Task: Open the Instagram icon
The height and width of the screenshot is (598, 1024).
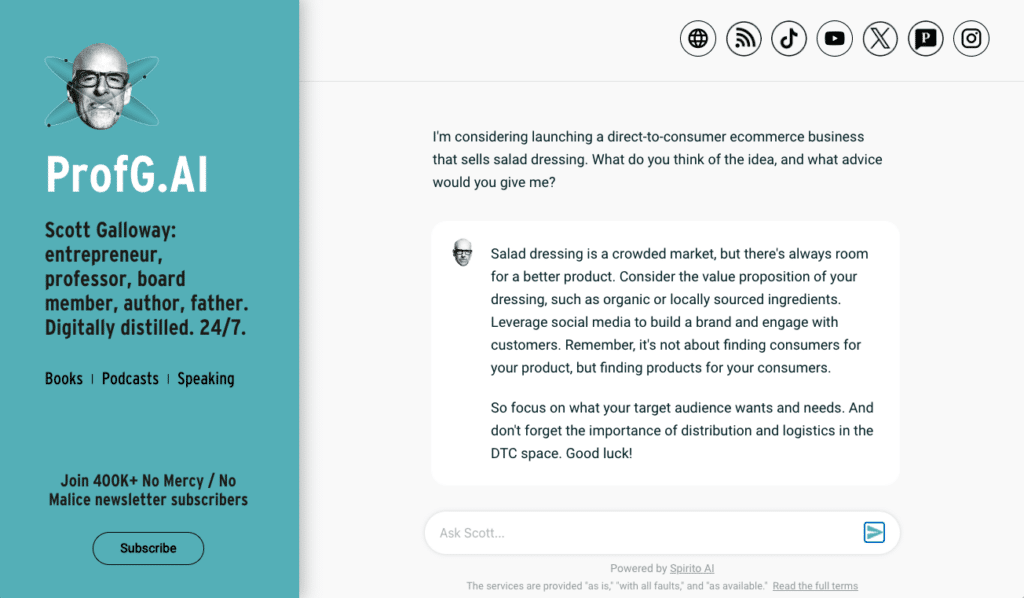Action: [971, 39]
